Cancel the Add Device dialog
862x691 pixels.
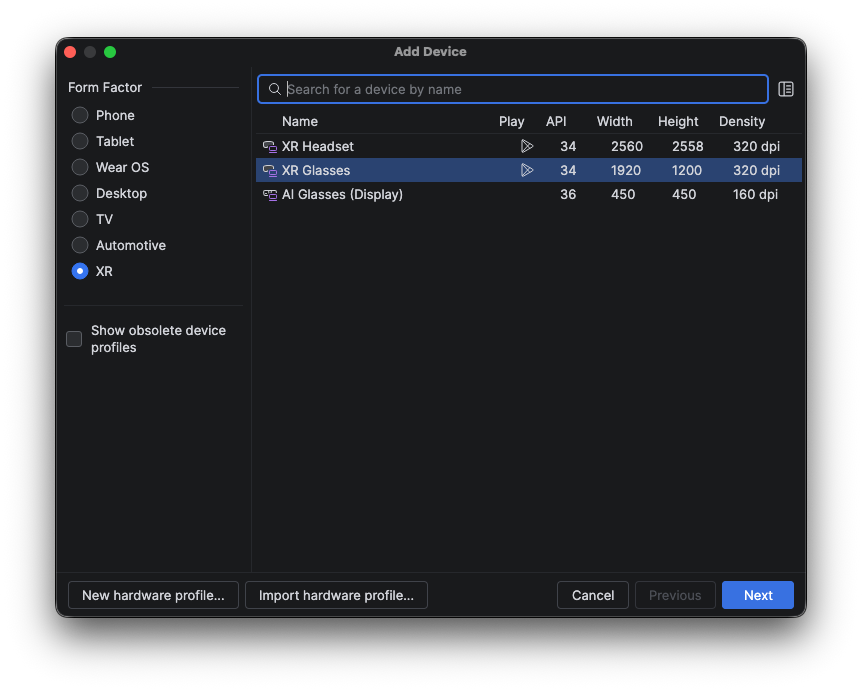[593, 595]
